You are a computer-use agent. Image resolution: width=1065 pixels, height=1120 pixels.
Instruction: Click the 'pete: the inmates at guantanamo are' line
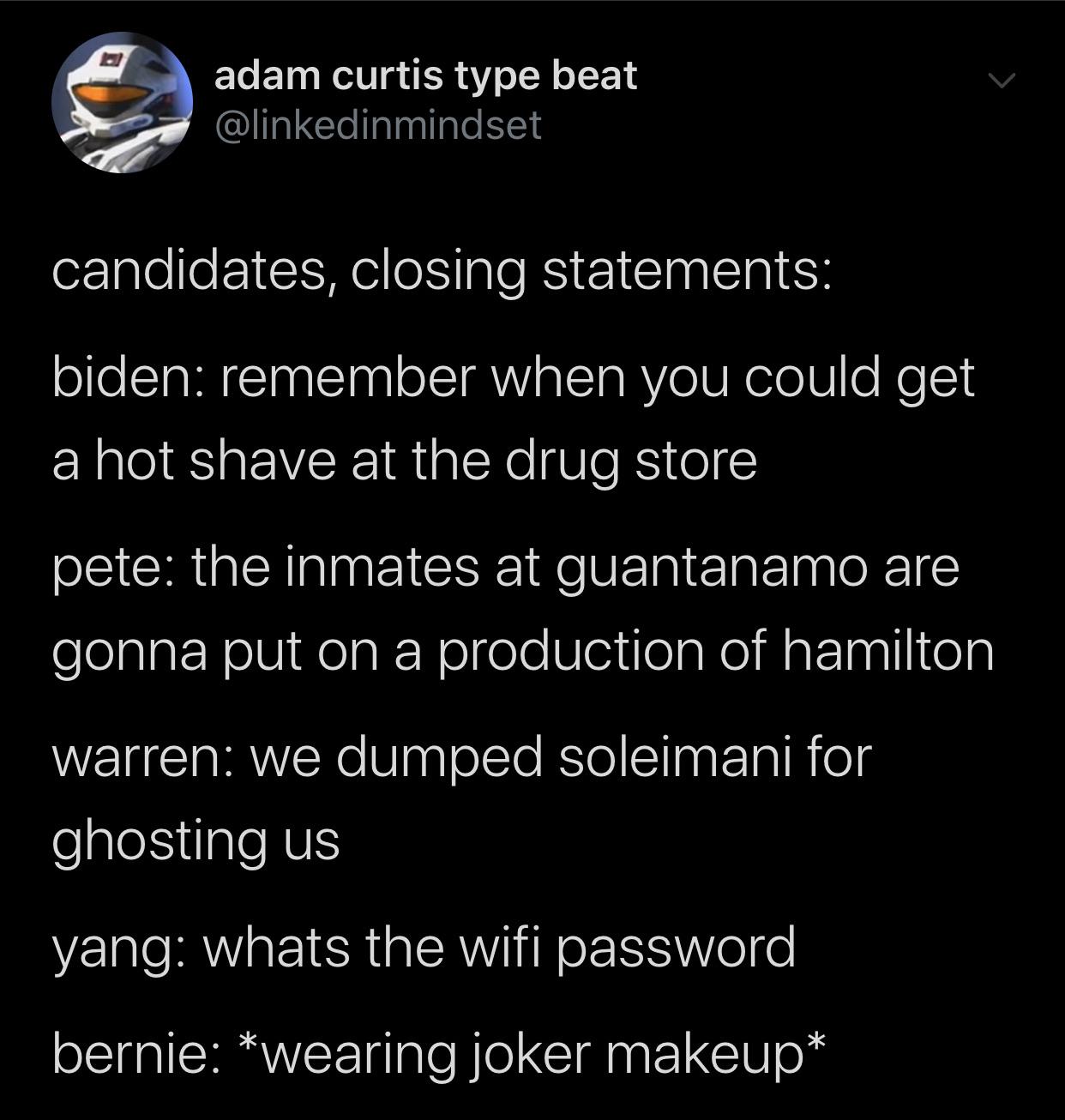coord(506,569)
